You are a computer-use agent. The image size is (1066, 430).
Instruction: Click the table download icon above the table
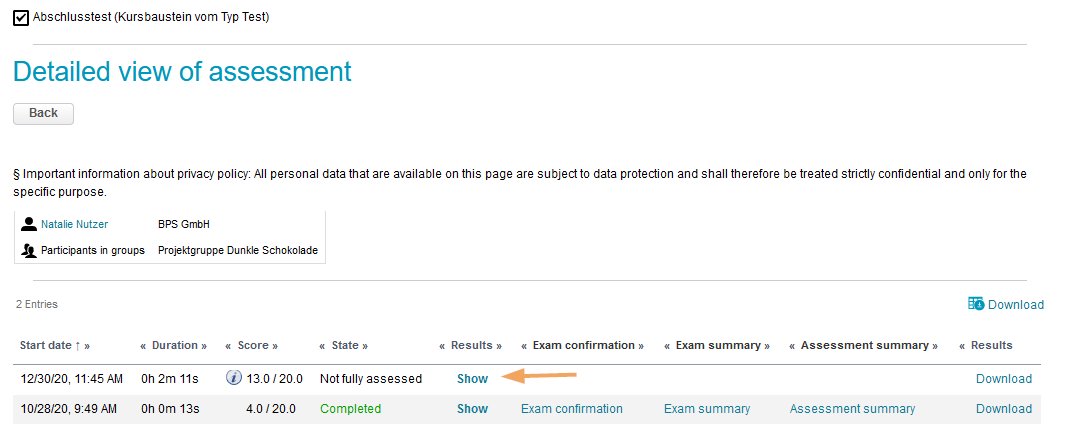coord(976,304)
